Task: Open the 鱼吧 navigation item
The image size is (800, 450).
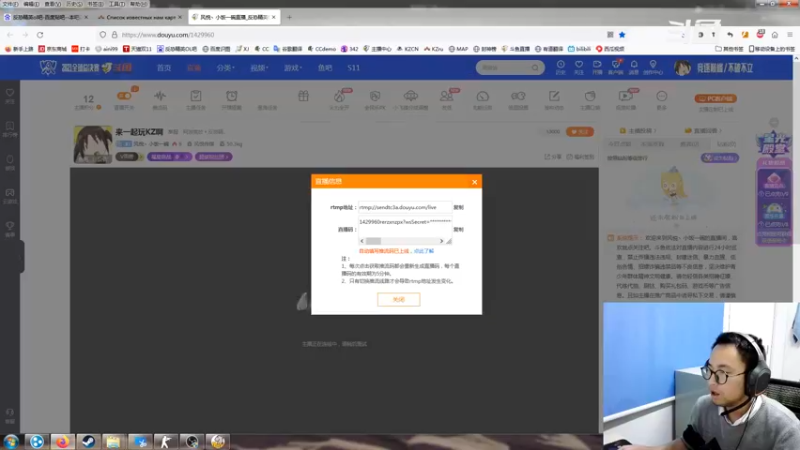Action: pos(325,68)
